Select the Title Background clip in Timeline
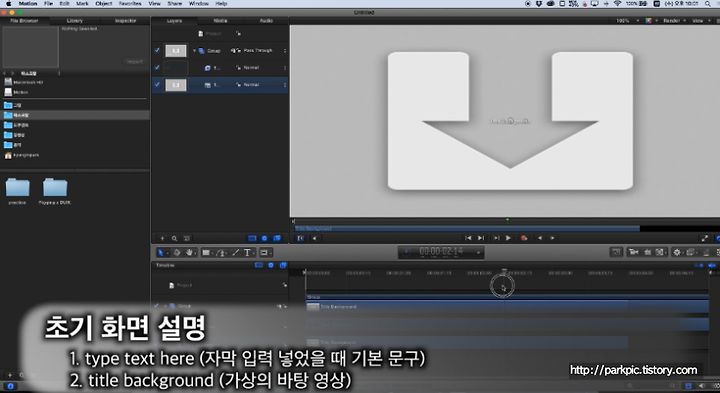Screen dimensions: 720x393 click(507, 307)
